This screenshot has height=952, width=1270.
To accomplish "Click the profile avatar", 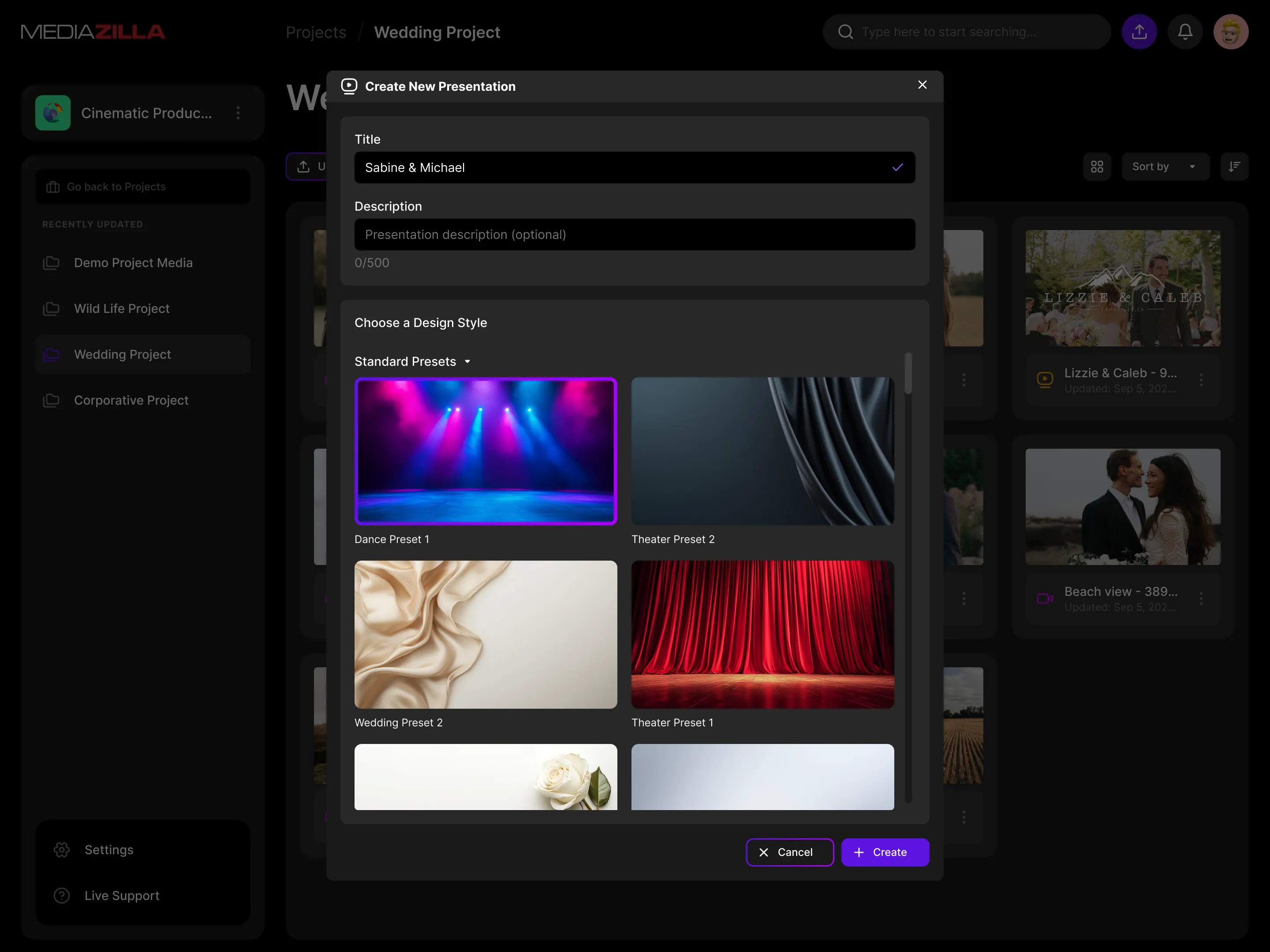I will 1230,32.
